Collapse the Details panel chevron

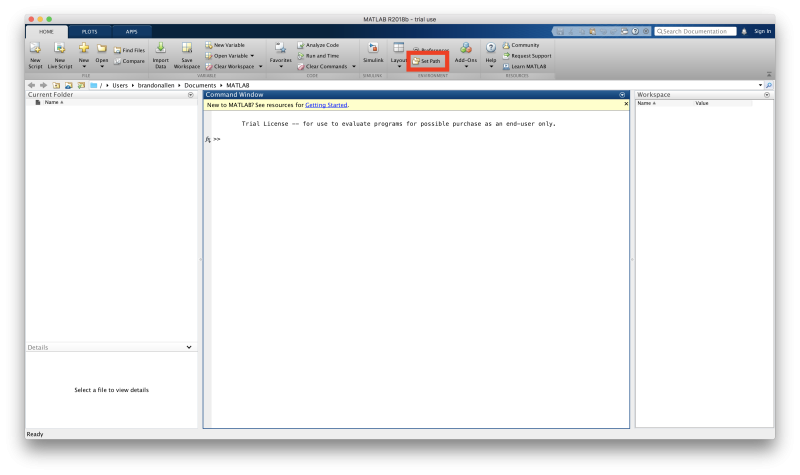pyautogui.click(x=189, y=347)
